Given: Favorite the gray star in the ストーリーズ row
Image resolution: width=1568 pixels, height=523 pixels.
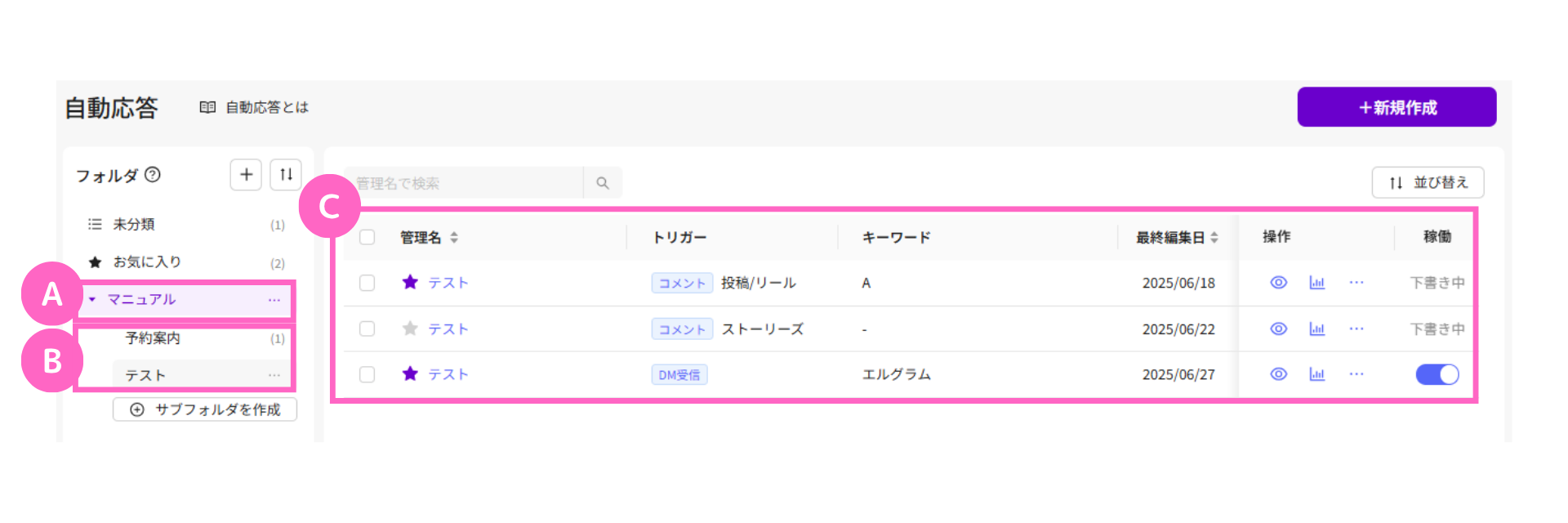Looking at the screenshot, I should [x=410, y=329].
